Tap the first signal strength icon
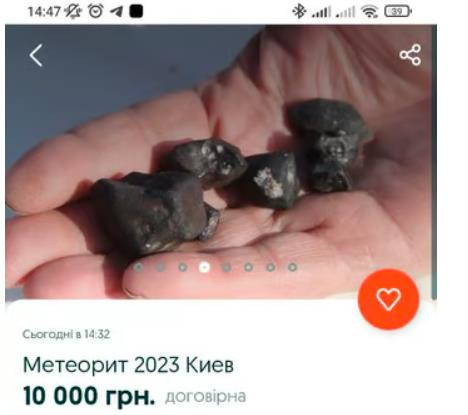 [x=321, y=12]
